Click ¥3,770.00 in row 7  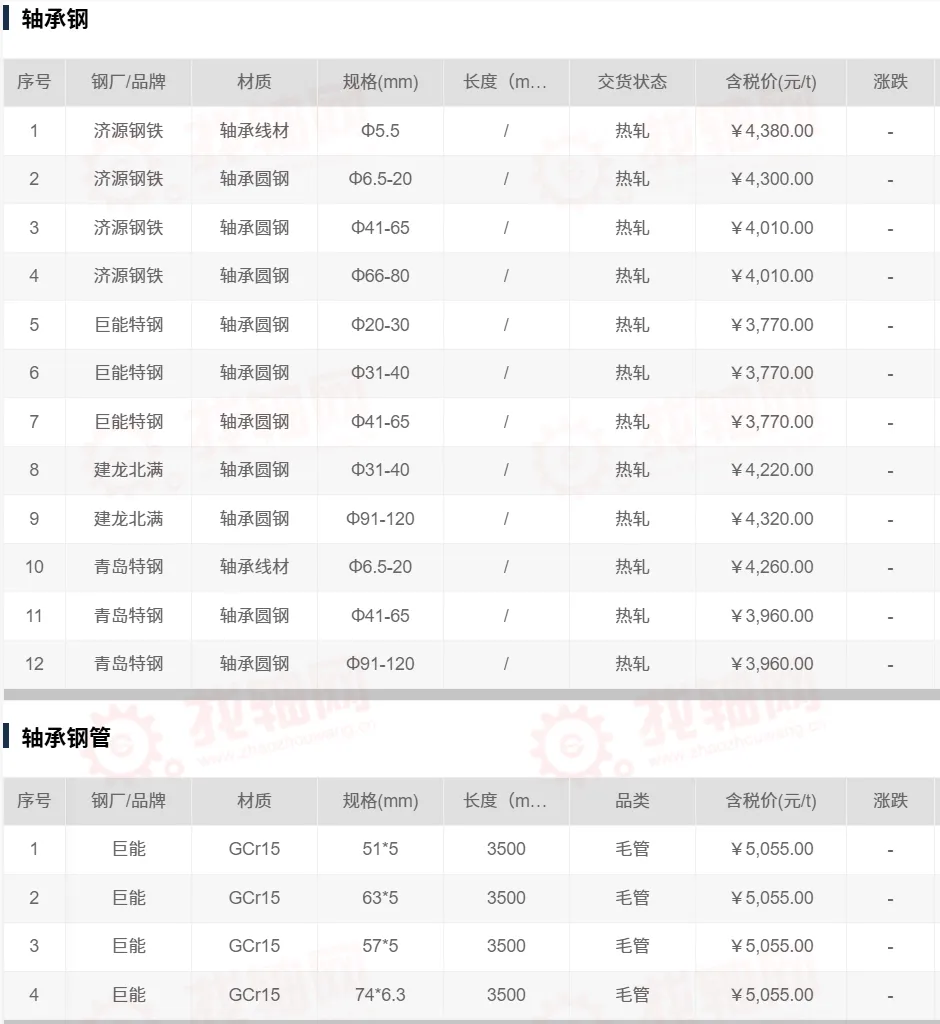pos(771,422)
